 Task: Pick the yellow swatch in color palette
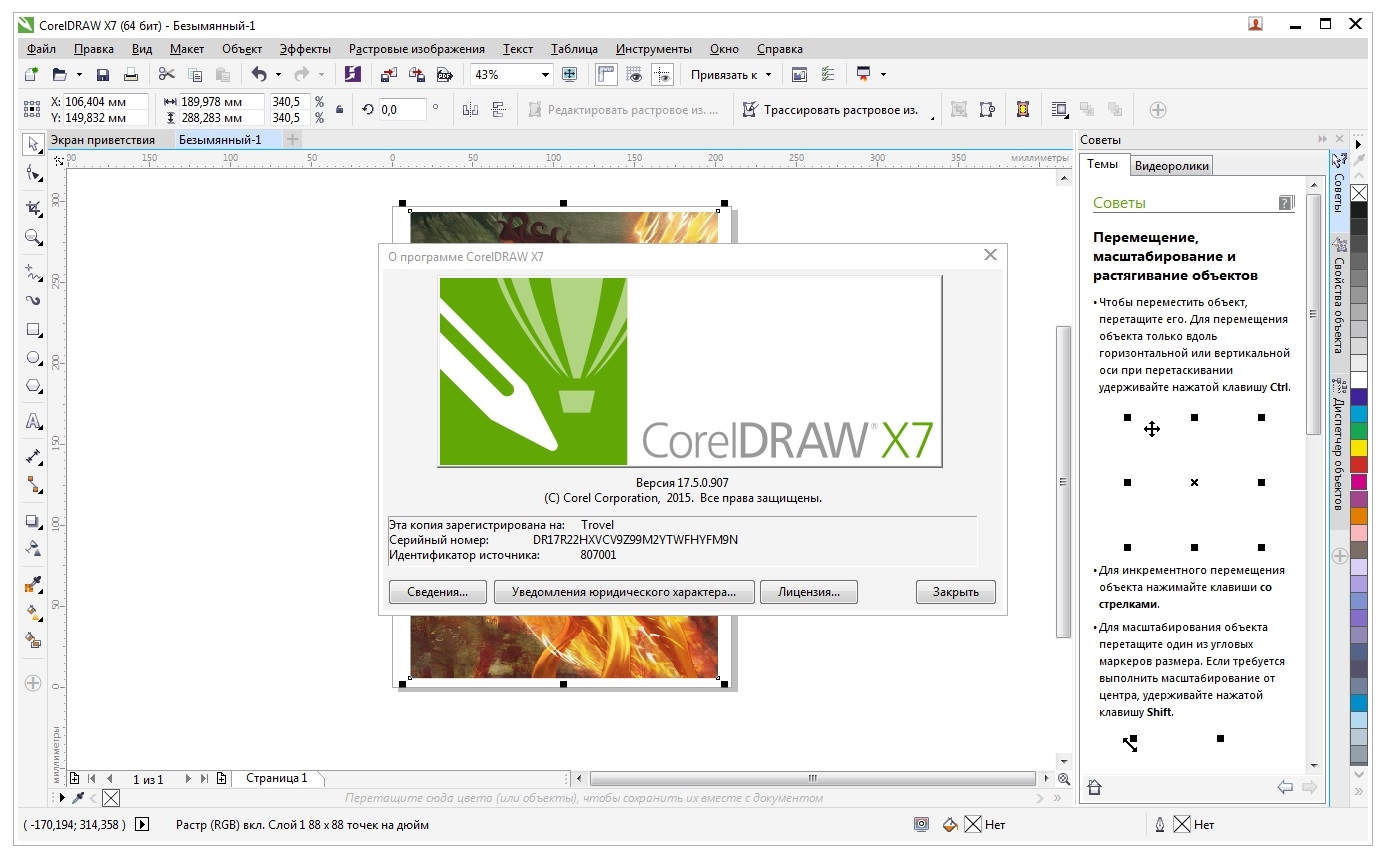click(1359, 447)
